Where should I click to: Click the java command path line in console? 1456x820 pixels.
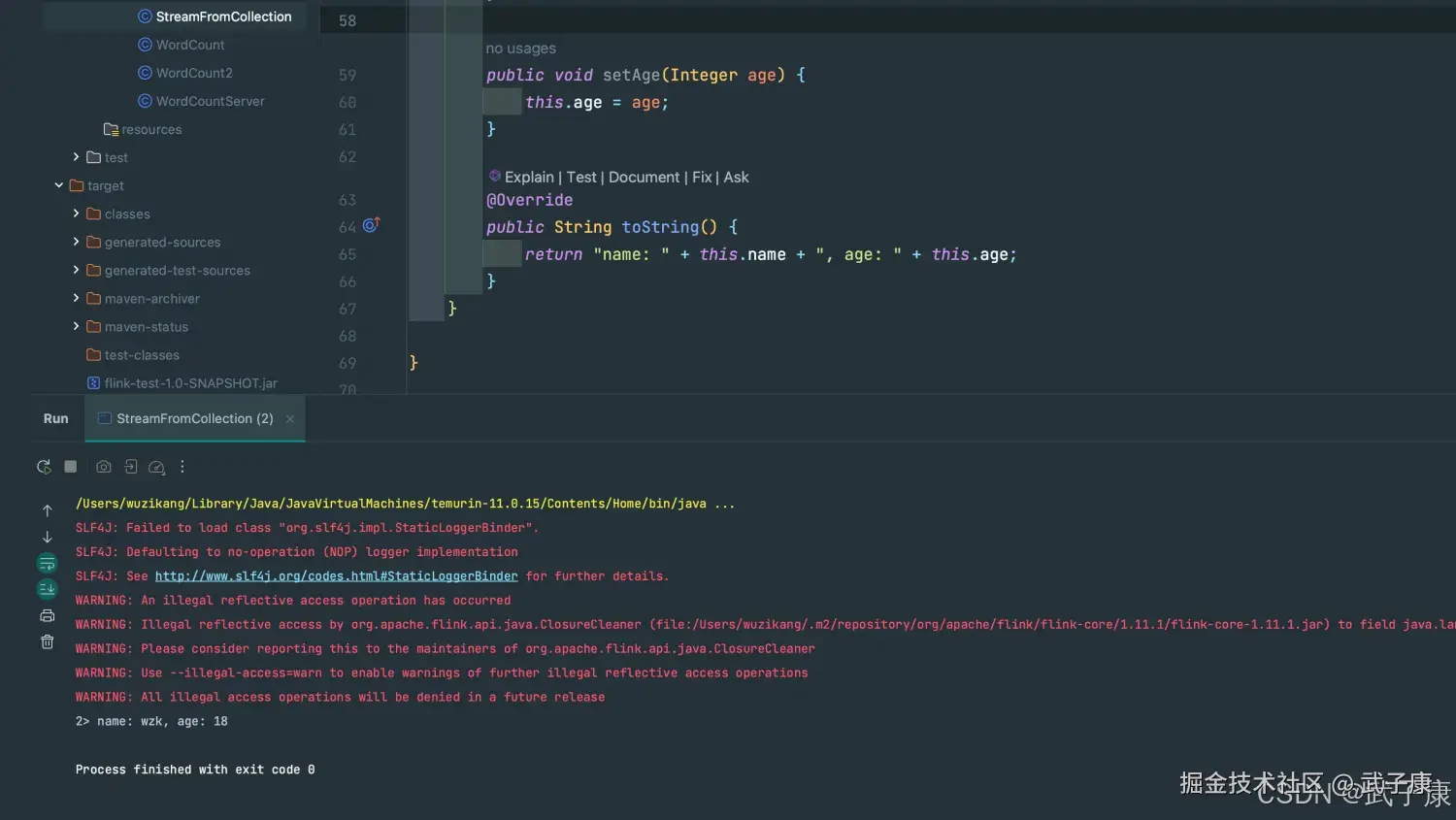click(406, 504)
